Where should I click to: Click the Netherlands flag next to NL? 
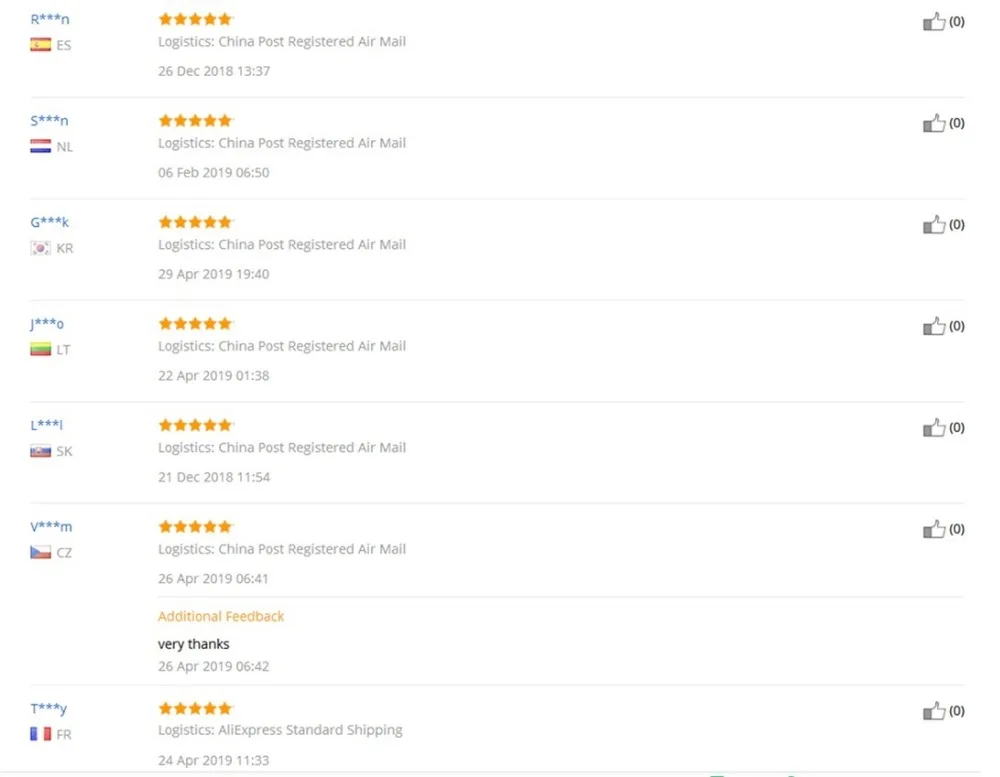pyautogui.click(x=41, y=146)
